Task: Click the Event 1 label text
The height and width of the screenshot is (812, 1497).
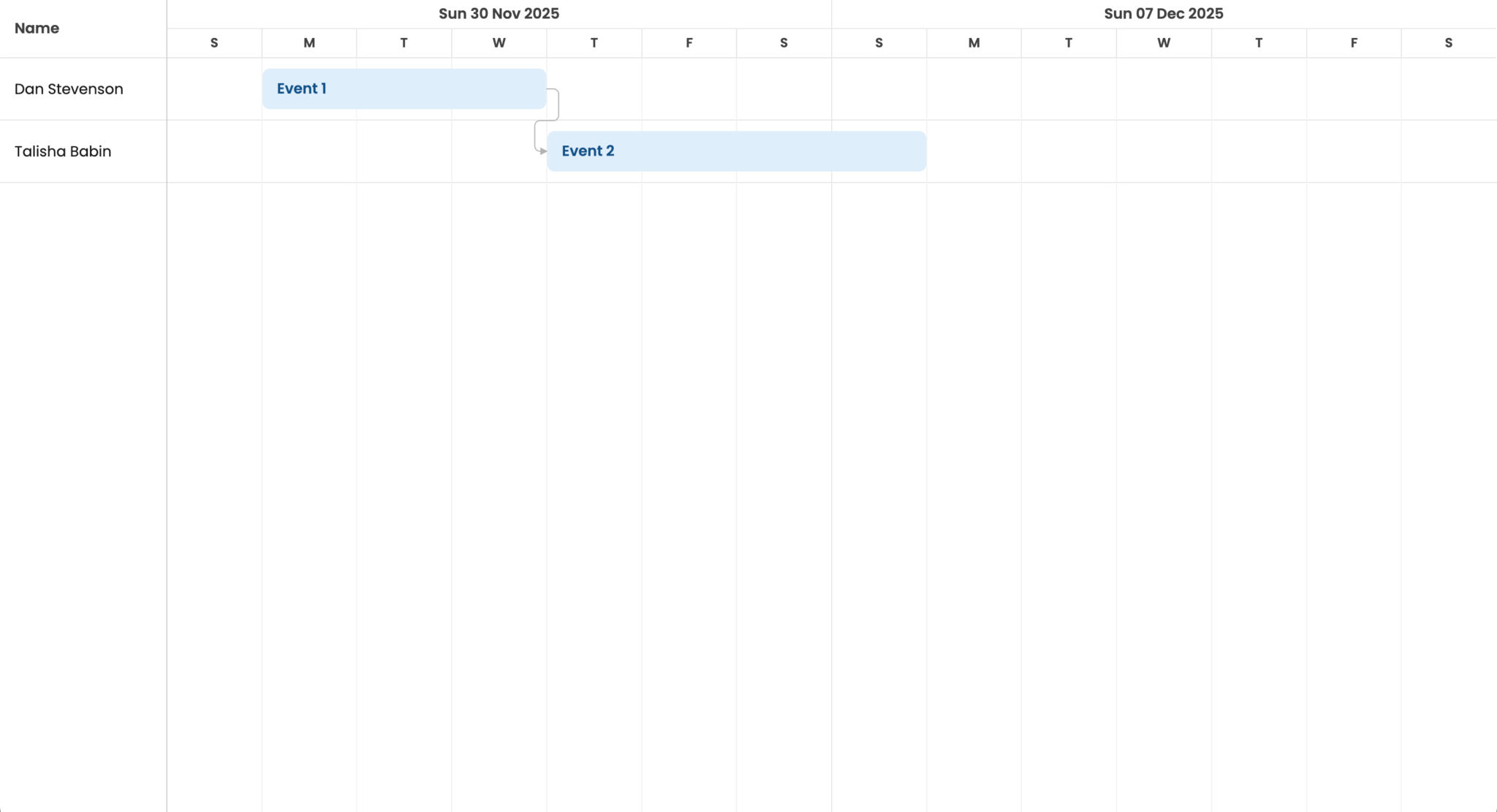Action: (301, 88)
